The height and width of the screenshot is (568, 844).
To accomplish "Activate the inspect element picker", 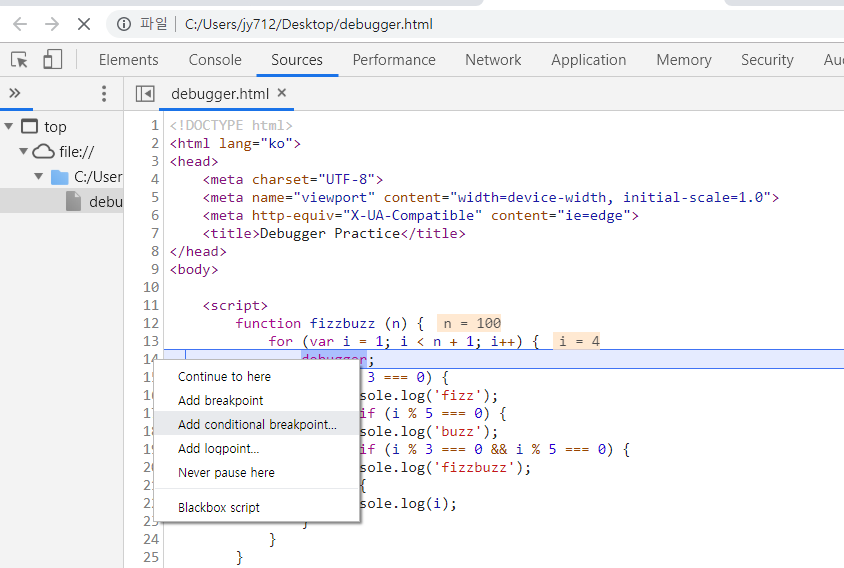I will click(x=19, y=60).
